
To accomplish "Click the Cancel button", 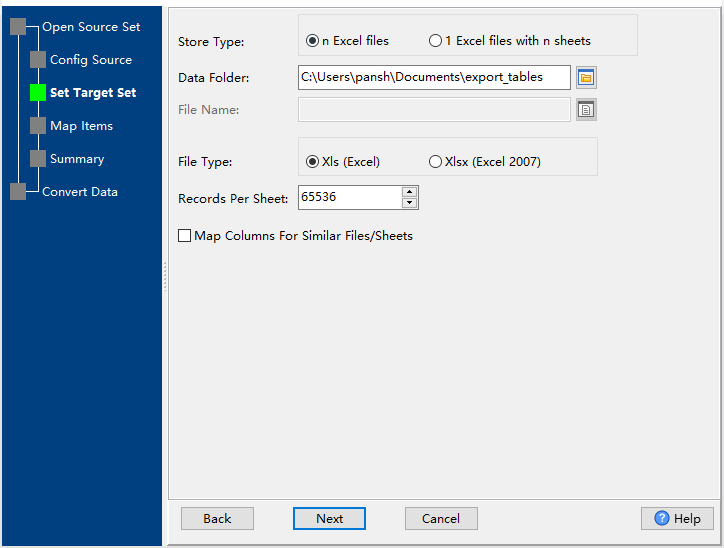I will pyautogui.click(x=441, y=518).
